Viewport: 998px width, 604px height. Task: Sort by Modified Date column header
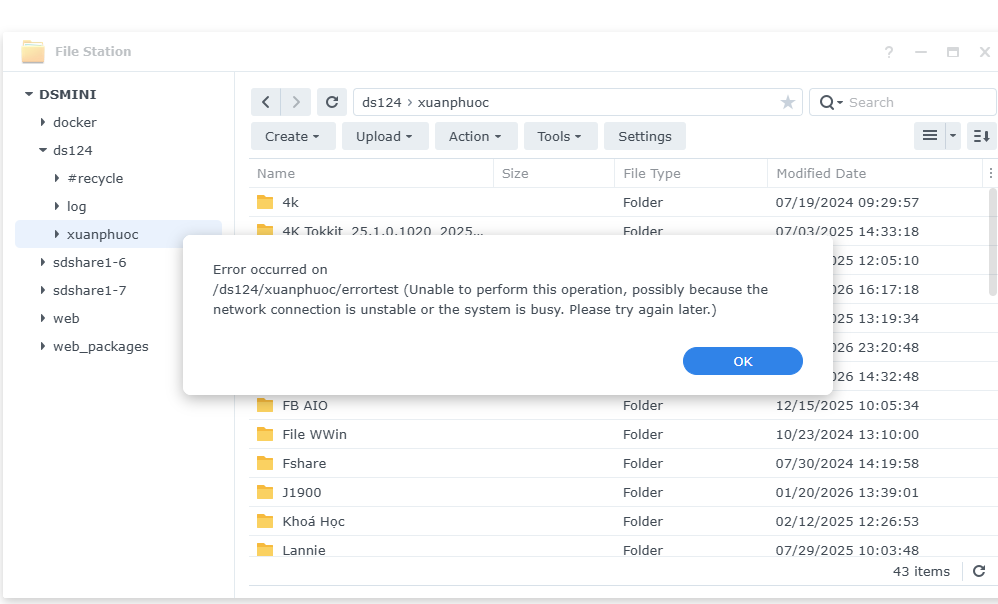click(821, 173)
